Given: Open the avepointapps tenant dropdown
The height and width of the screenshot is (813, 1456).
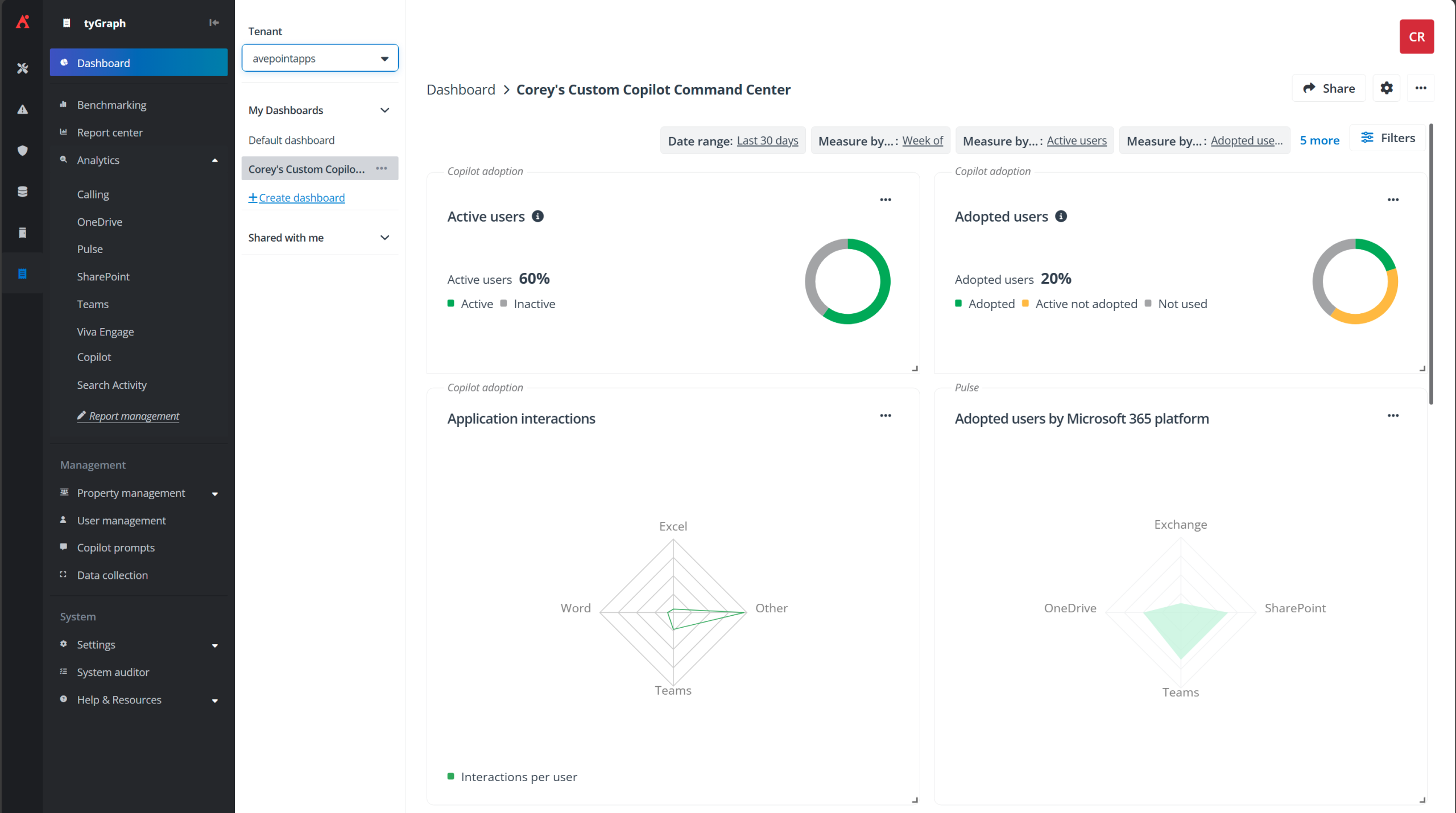Looking at the screenshot, I should pos(320,59).
